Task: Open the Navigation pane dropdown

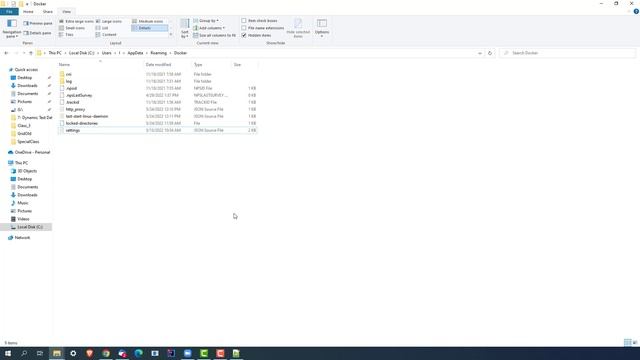Action: click(x=12, y=29)
